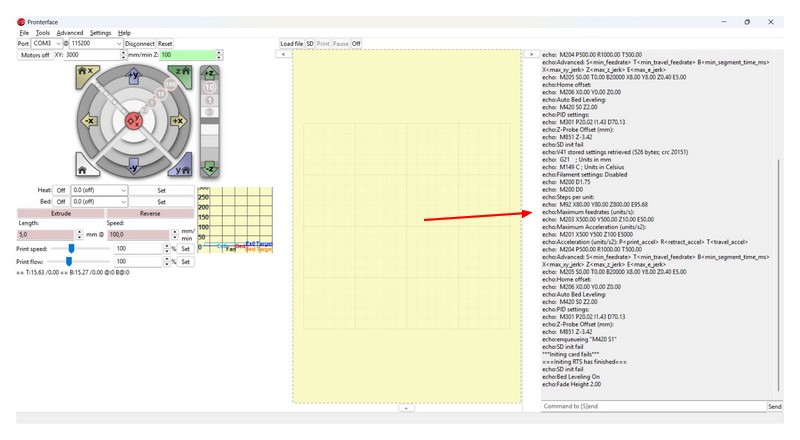
Task: Click the Disconnect button
Action: [140, 44]
